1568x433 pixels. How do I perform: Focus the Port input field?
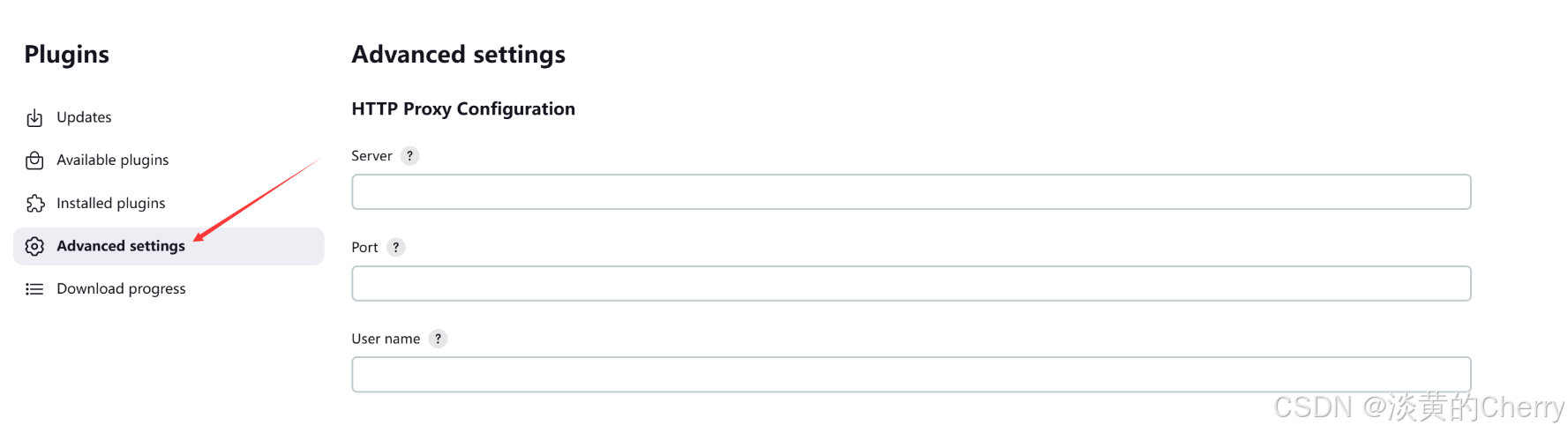[911, 284]
